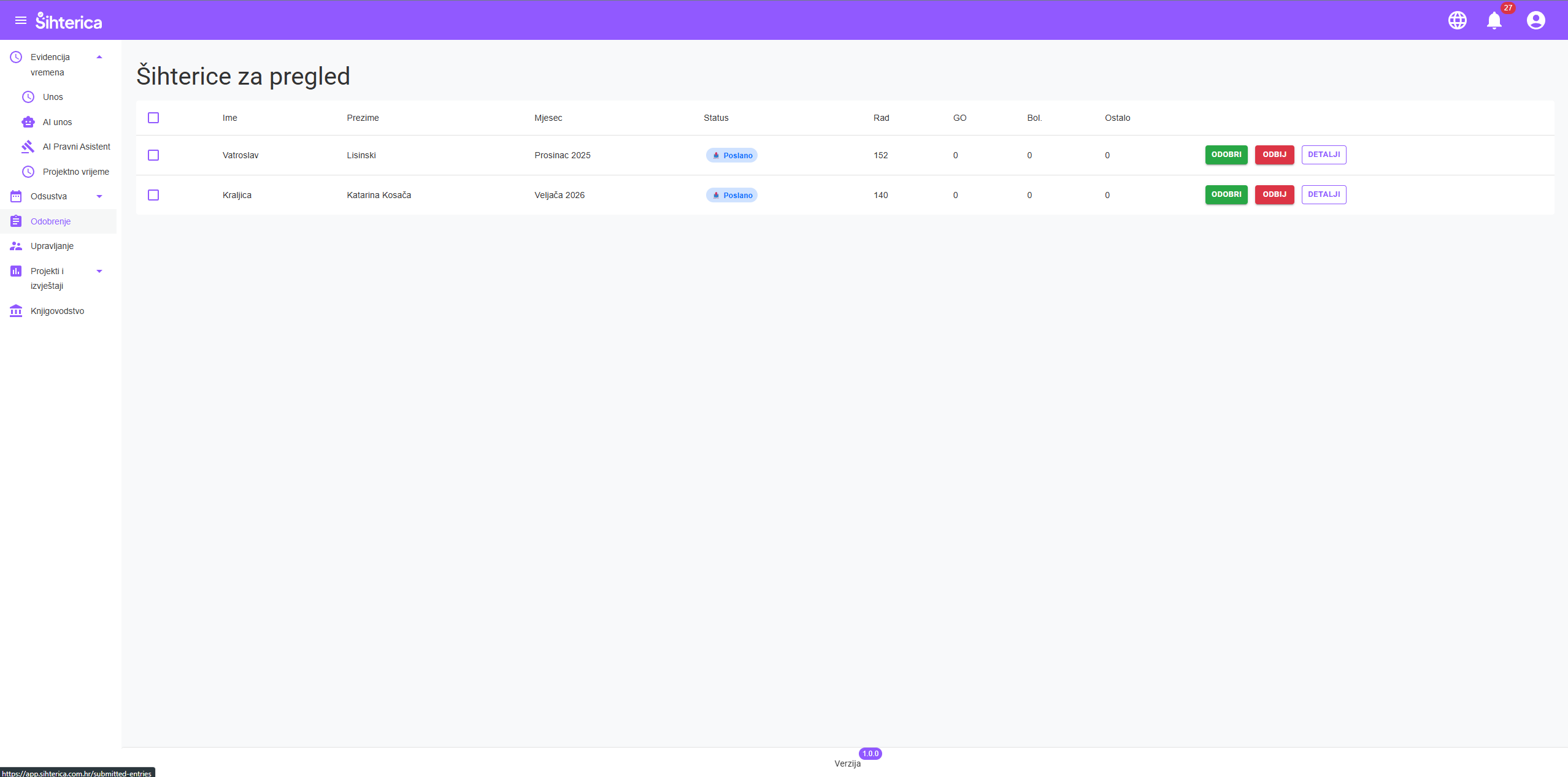Click the Upravljanje people icon
Image resolution: width=1568 pixels, height=777 pixels.
(x=16, y=246)
